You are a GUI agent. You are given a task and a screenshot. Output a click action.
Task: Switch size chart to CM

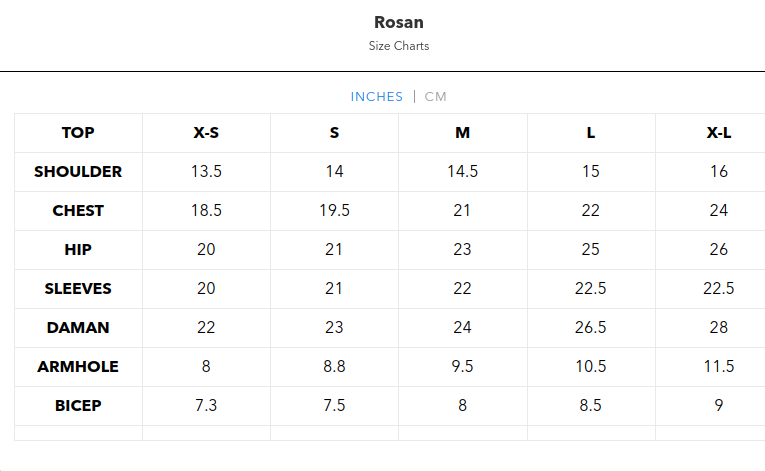click(x=436, y=97)
